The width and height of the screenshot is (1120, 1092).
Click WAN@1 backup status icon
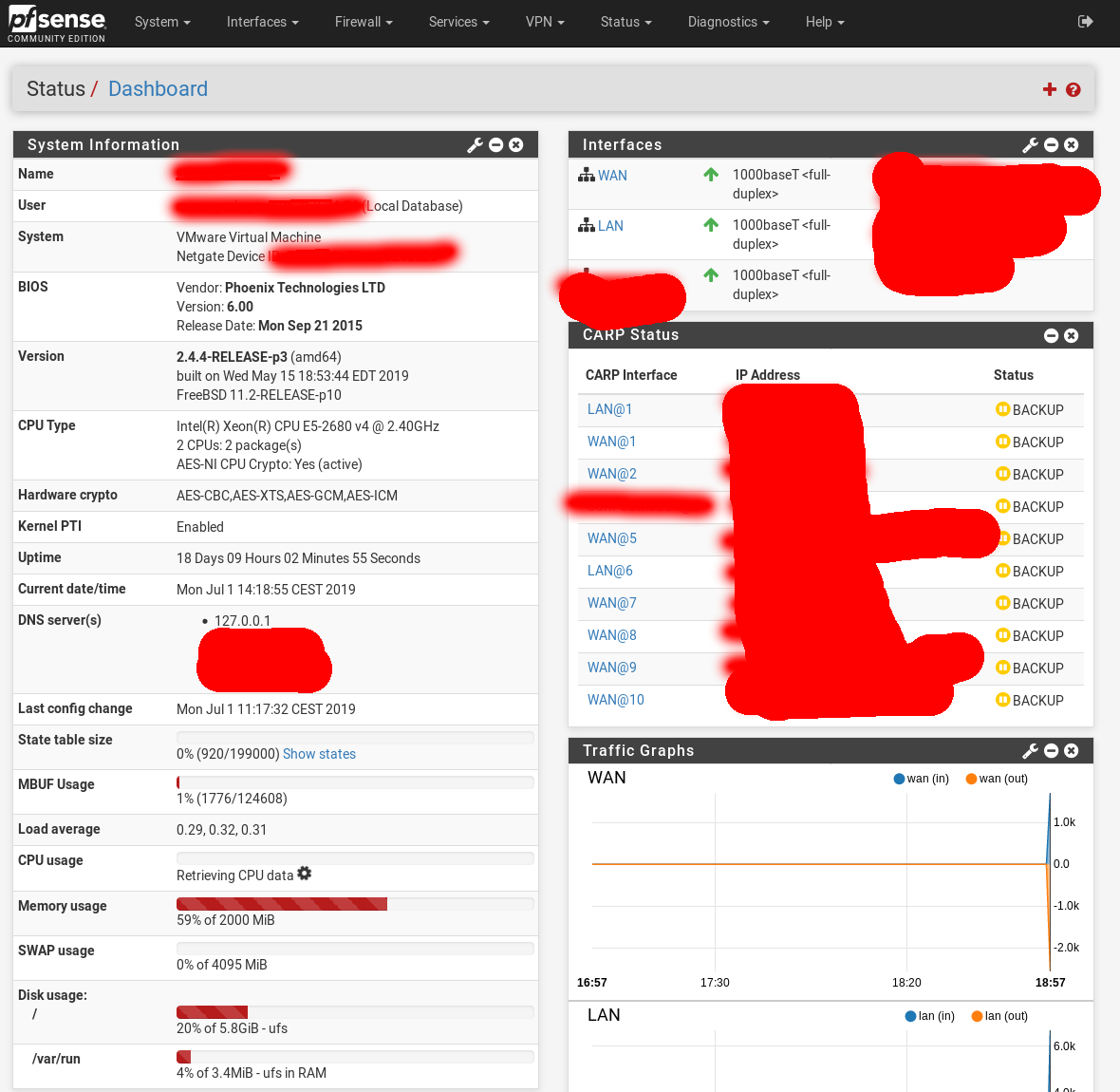pyautogui.click(x=1003, y=441)
